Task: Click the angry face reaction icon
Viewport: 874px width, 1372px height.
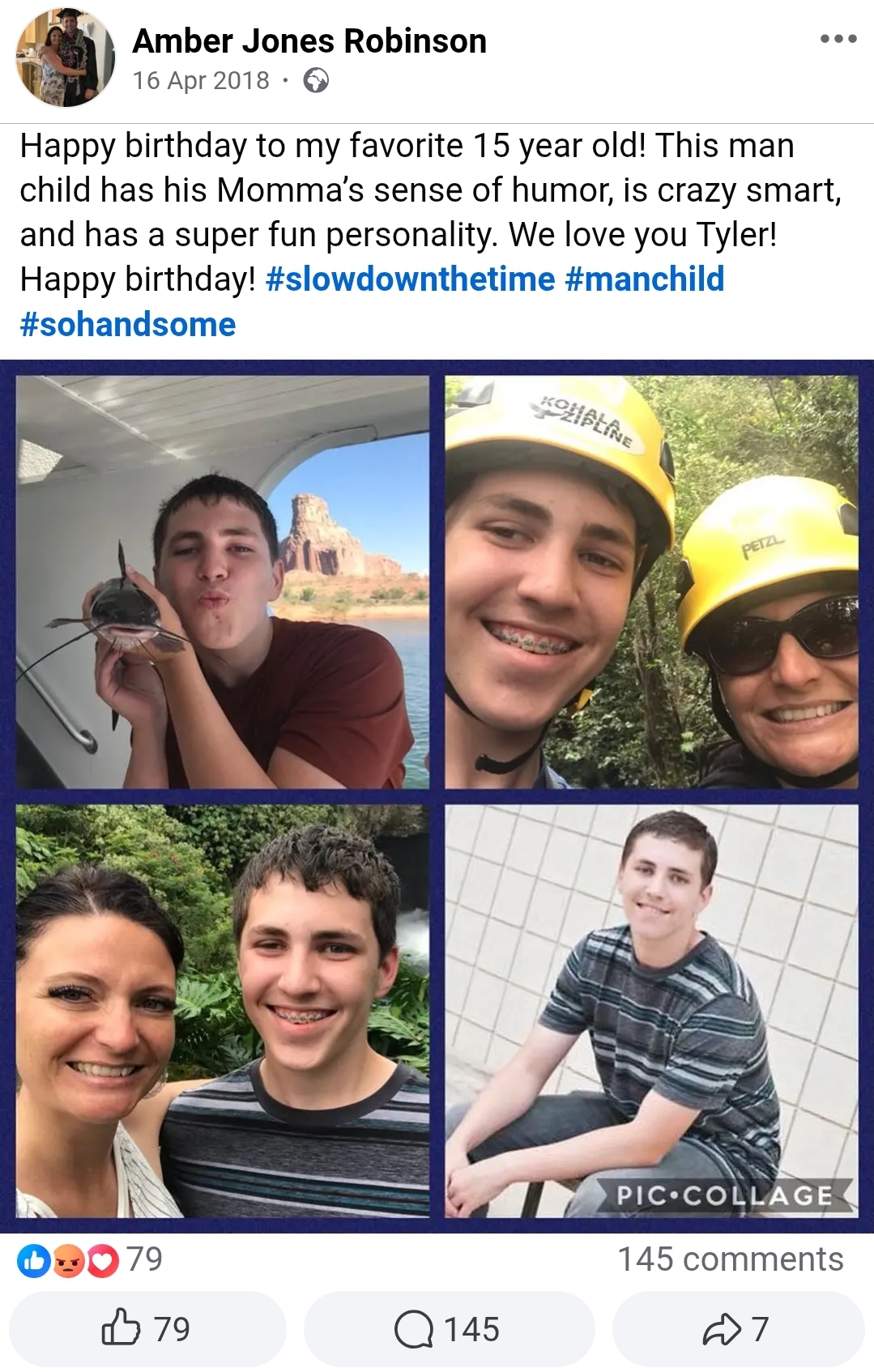Action: point(69,1261)
